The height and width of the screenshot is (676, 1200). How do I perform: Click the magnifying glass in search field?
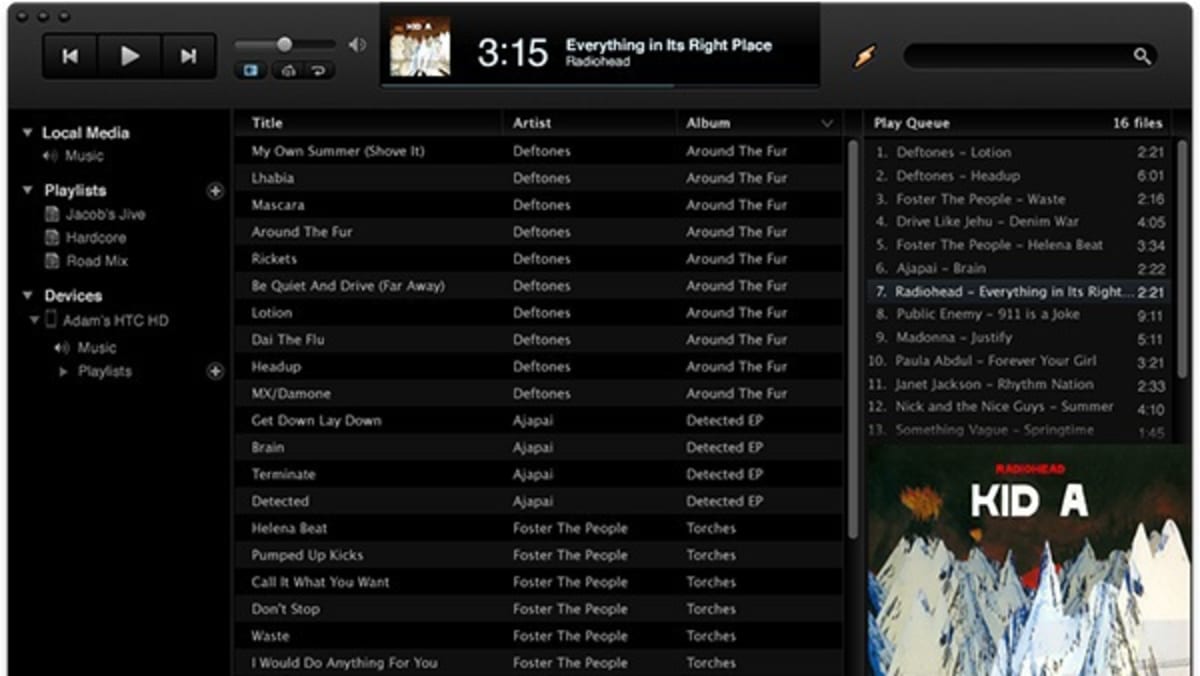point(1141,58)
